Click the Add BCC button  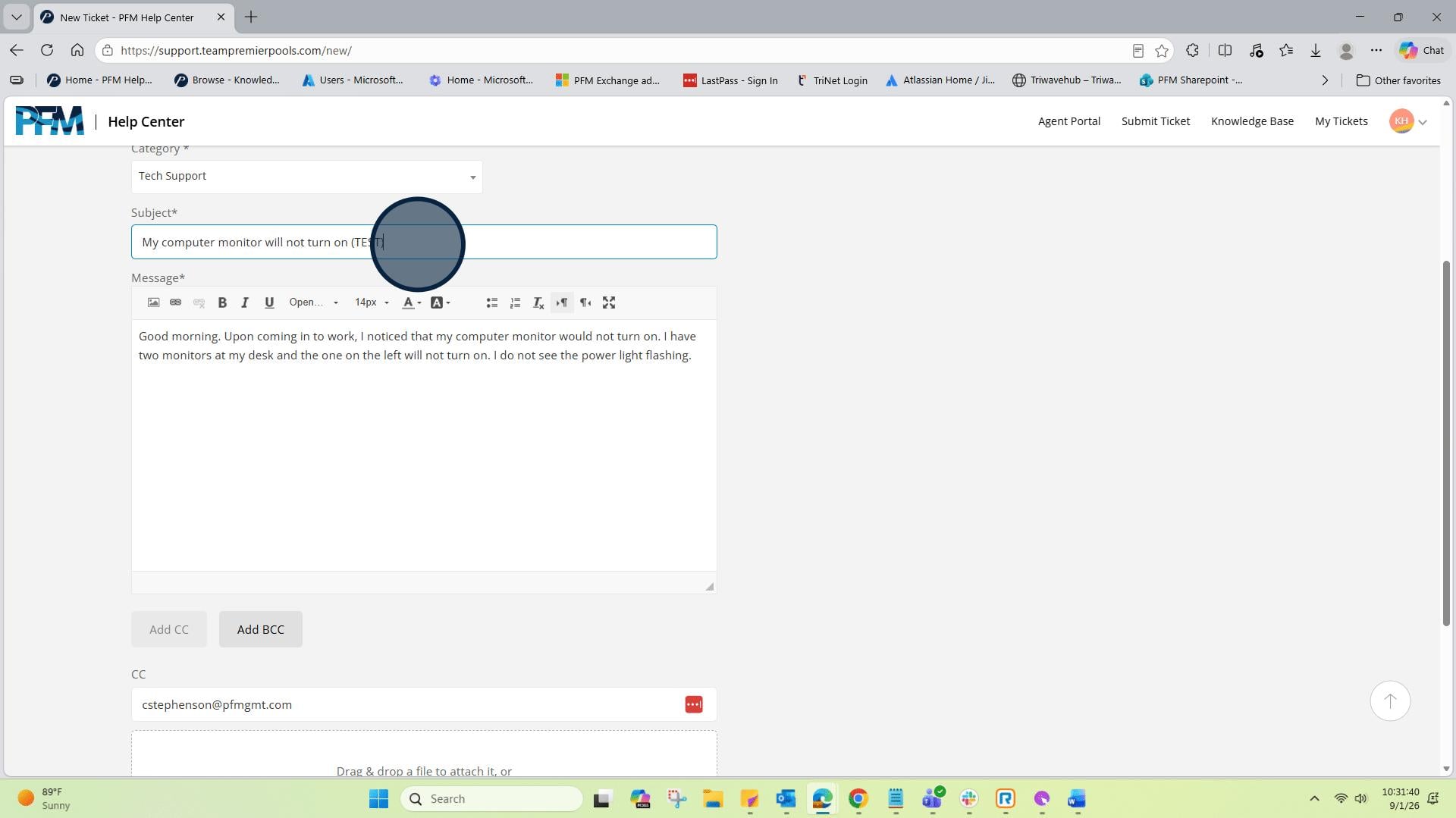tap(261, 629)
